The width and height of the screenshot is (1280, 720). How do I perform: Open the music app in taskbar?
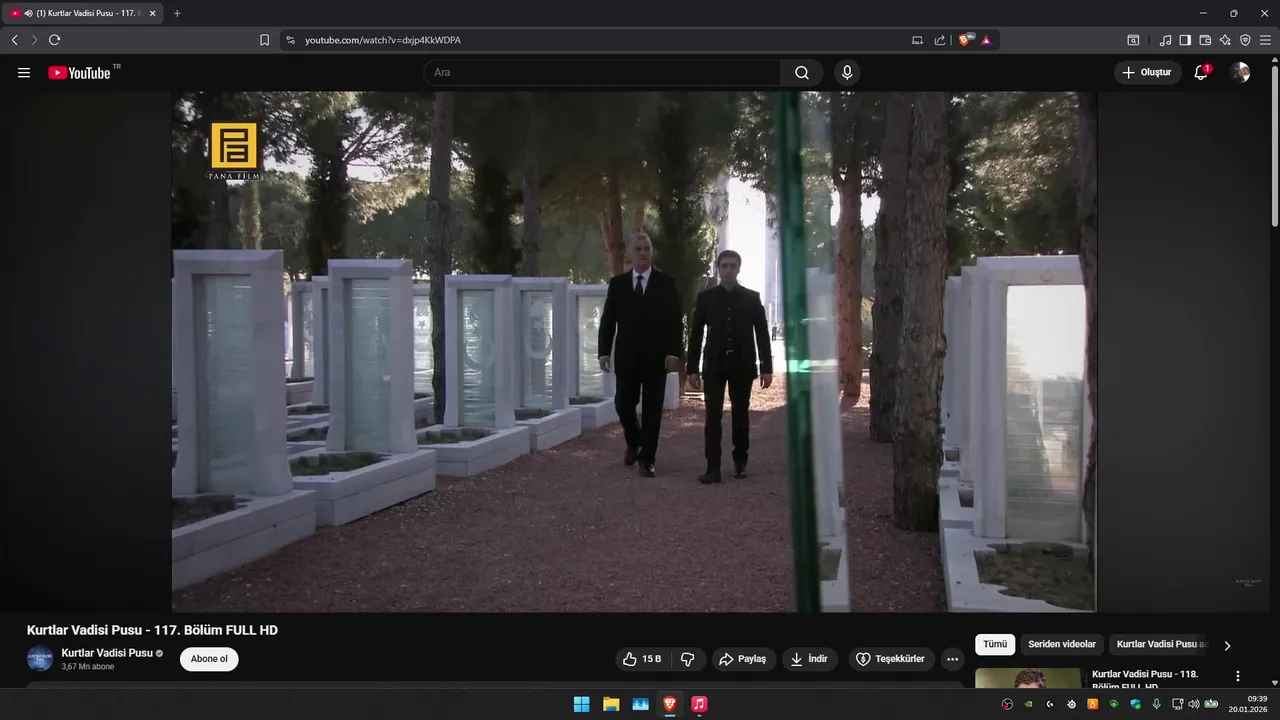click(x=699, y=704)
